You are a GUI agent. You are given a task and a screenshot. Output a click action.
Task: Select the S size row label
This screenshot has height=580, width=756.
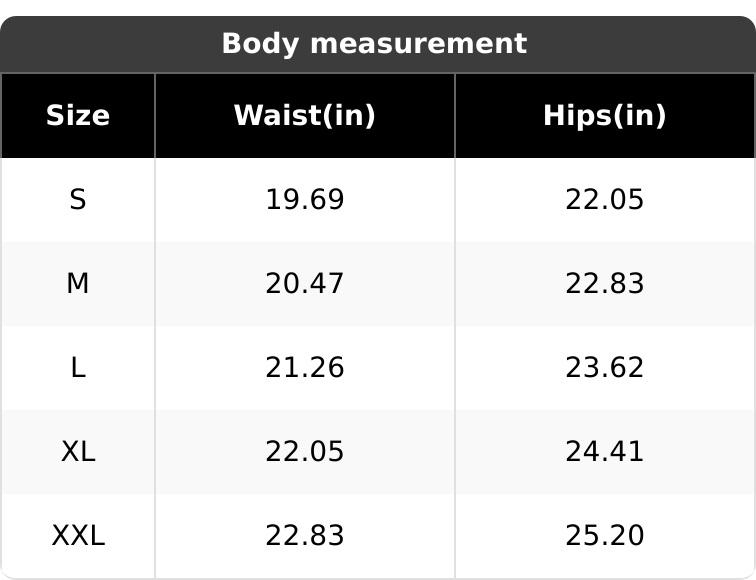[x=78, y=200]
